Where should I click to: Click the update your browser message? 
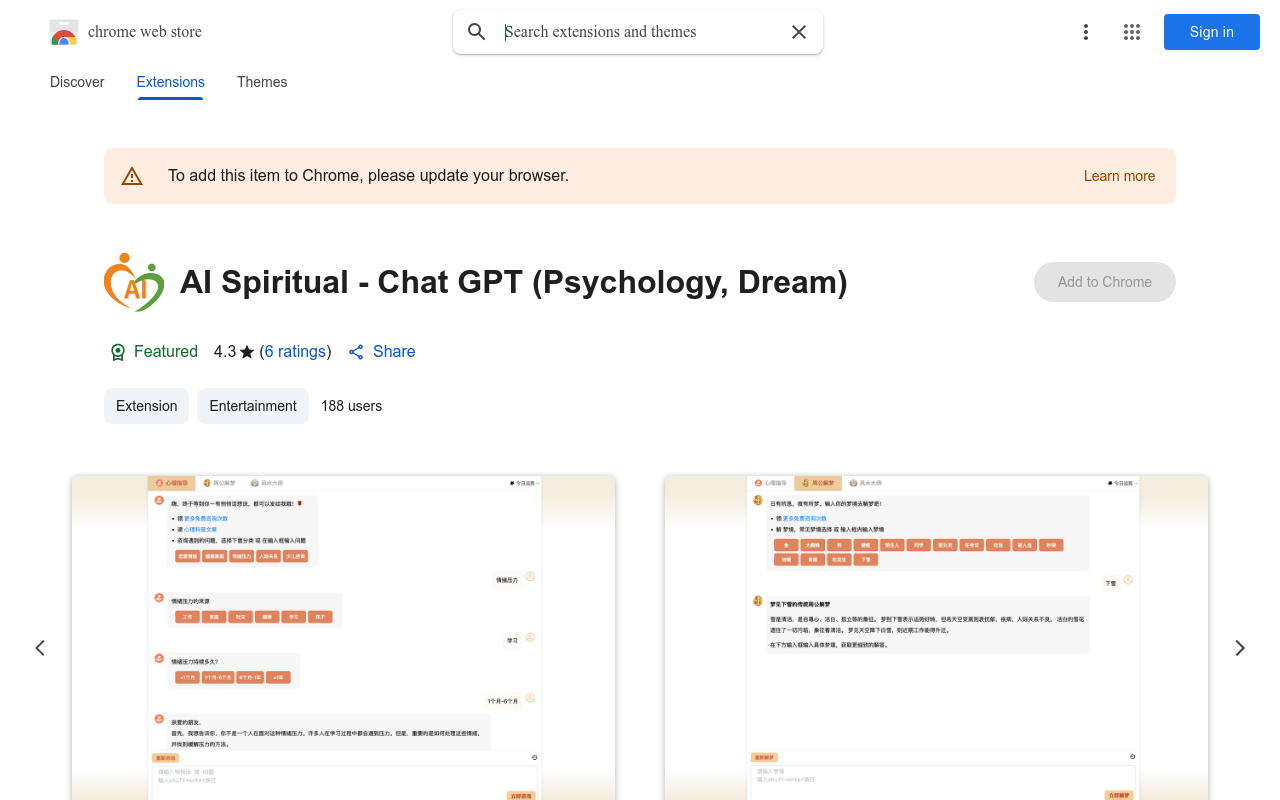tap(368, 176)
